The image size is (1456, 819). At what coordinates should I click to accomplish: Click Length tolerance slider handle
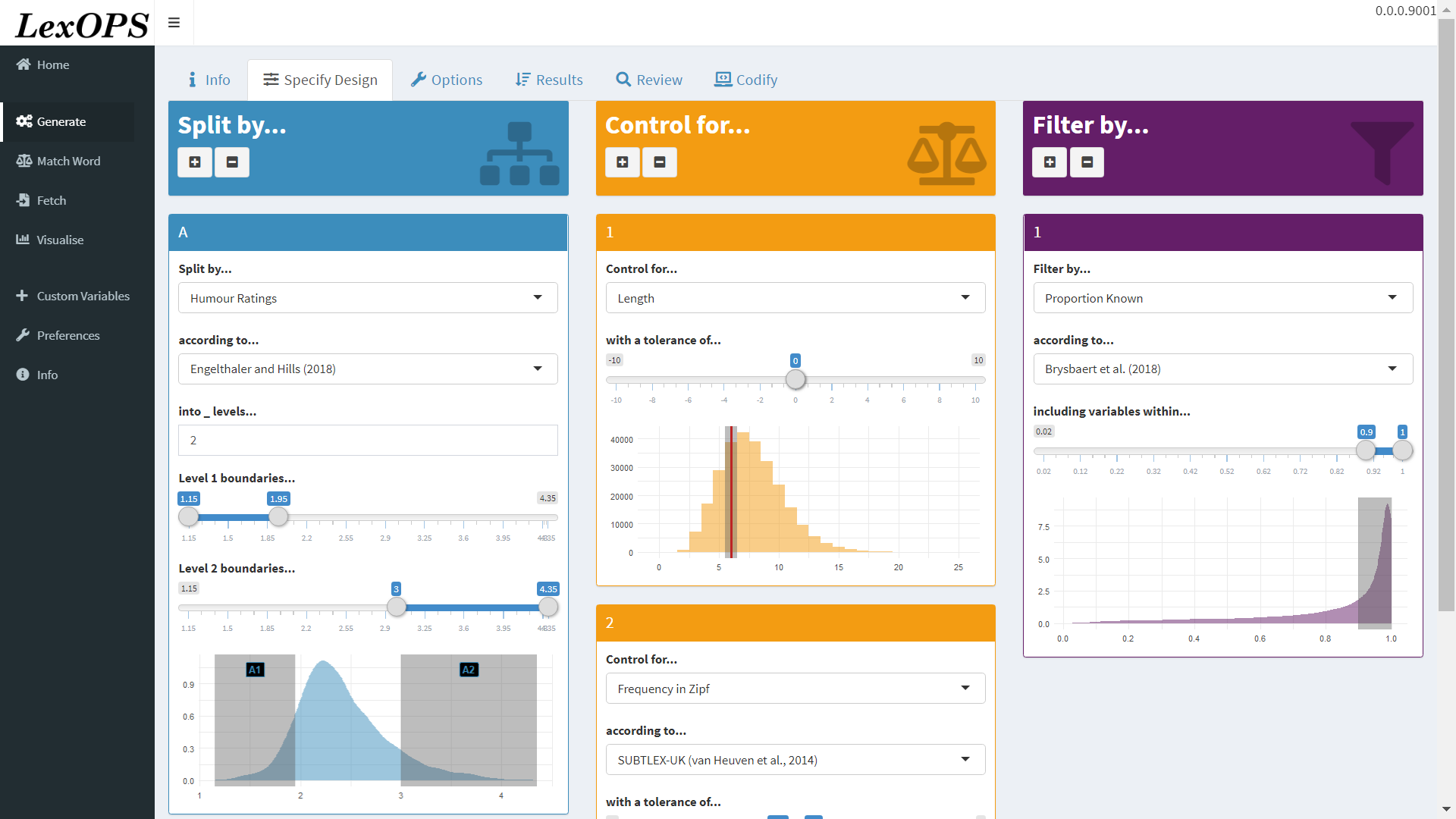[795, 379]
